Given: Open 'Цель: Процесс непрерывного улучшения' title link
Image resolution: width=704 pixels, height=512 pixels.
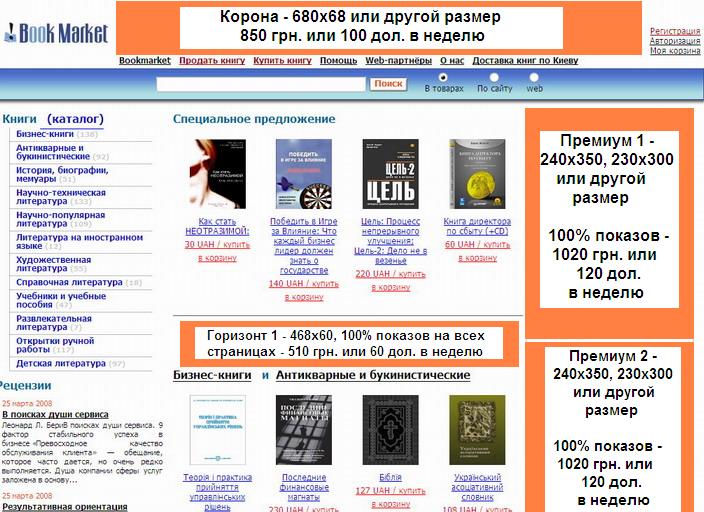Looking at the screenshot, I should [x=391, y=241].
